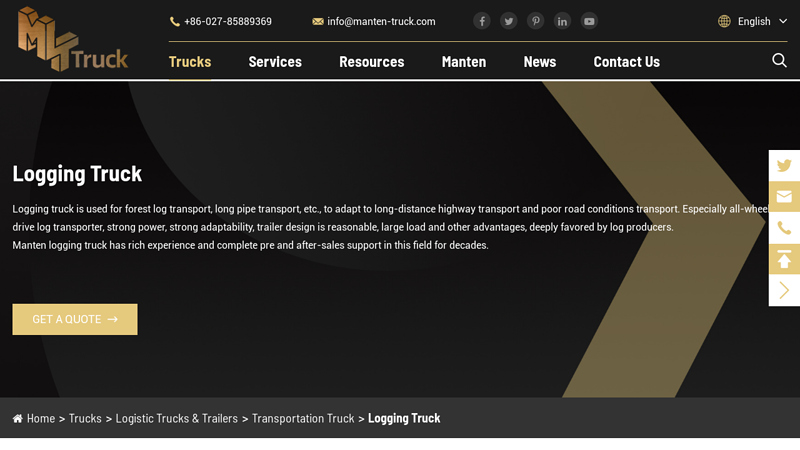800x450 pixels.
Task: Click the back-to-top arrow in sidebar
Action: pos(784,259)
